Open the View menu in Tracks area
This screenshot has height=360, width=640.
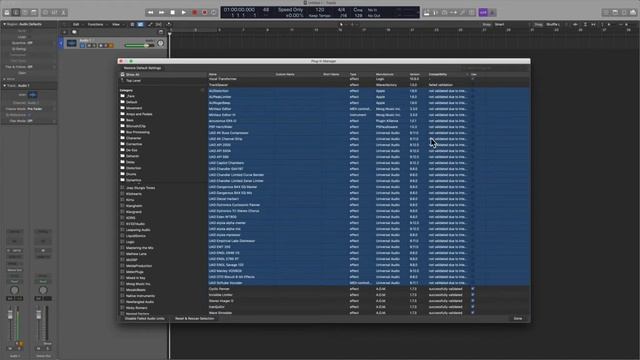point(116,24)
